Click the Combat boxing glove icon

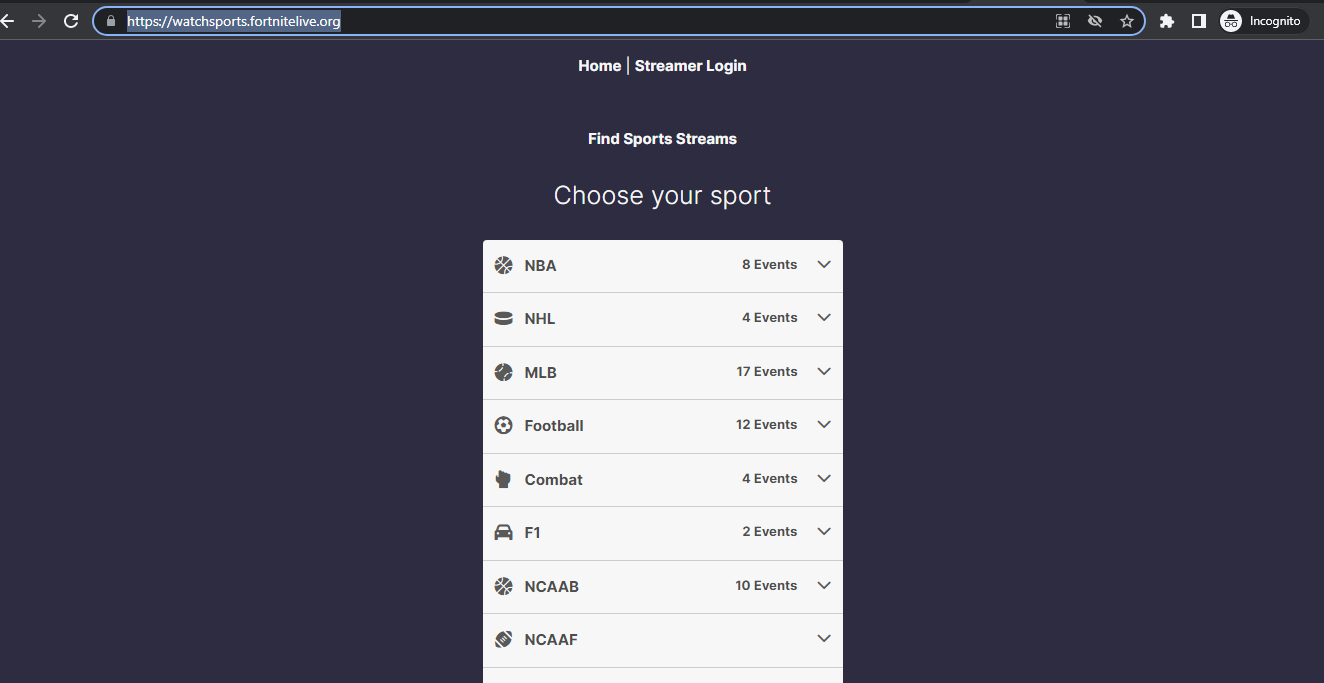coord(503,478)
